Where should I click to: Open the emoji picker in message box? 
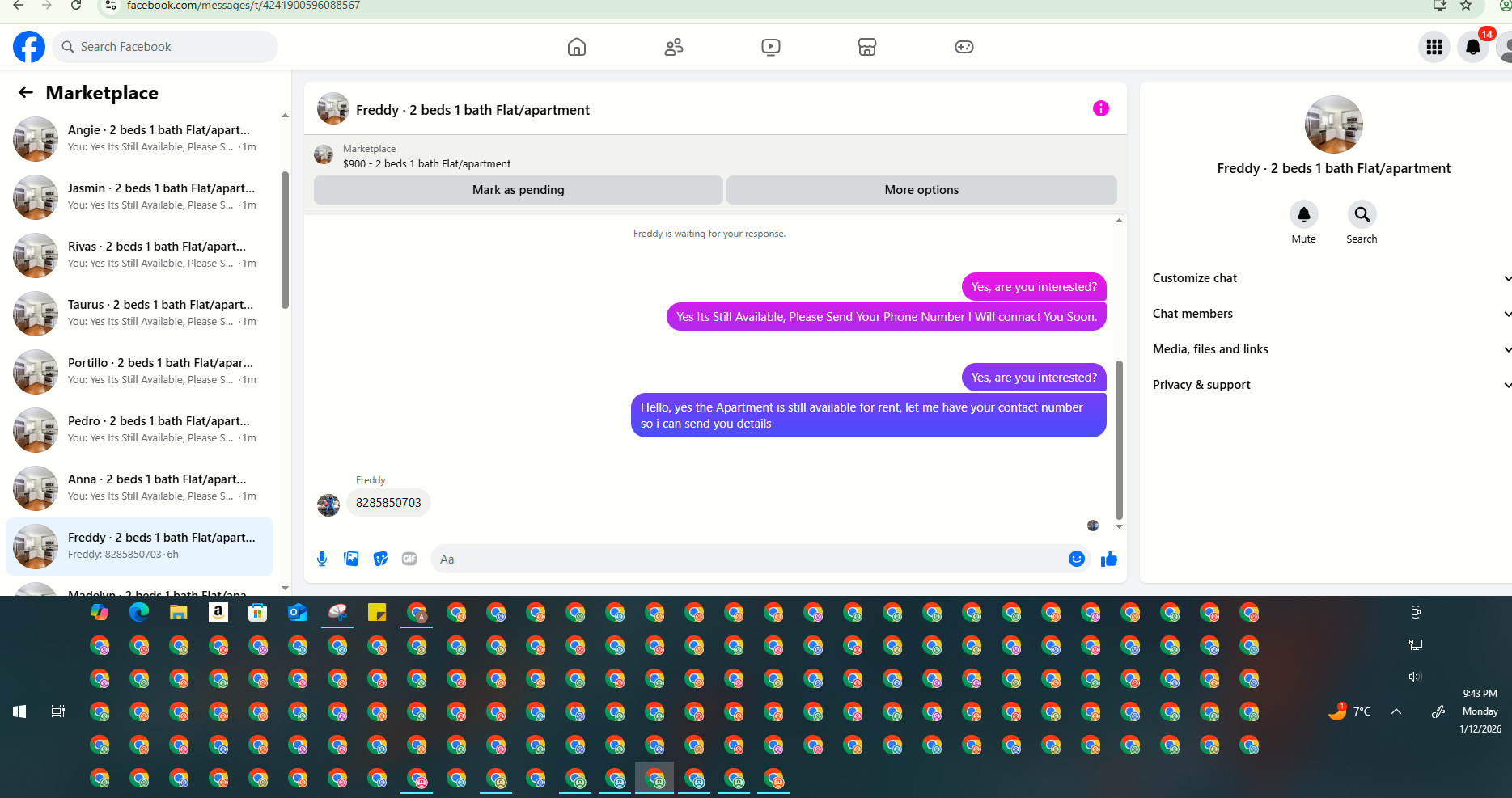[x=1077, y=559]
